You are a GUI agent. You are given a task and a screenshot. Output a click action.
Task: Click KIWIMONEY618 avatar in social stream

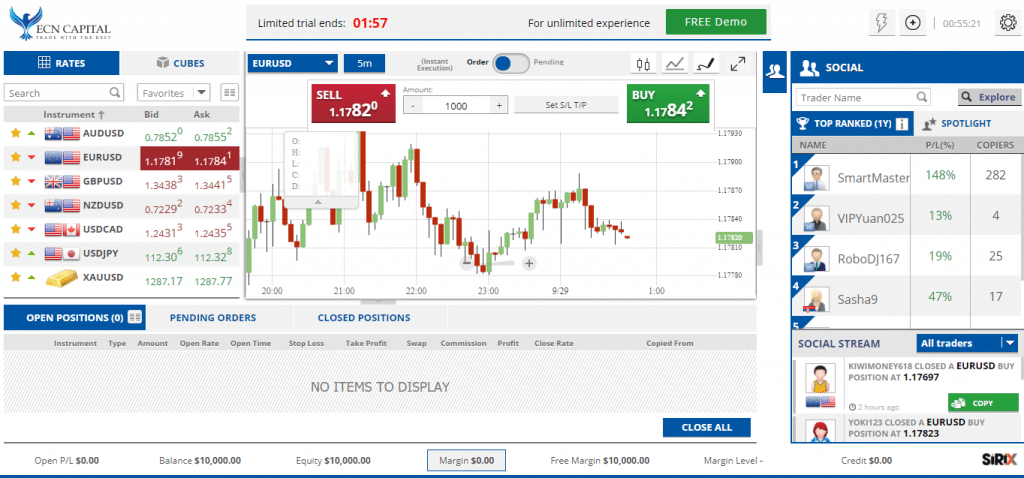818,379
